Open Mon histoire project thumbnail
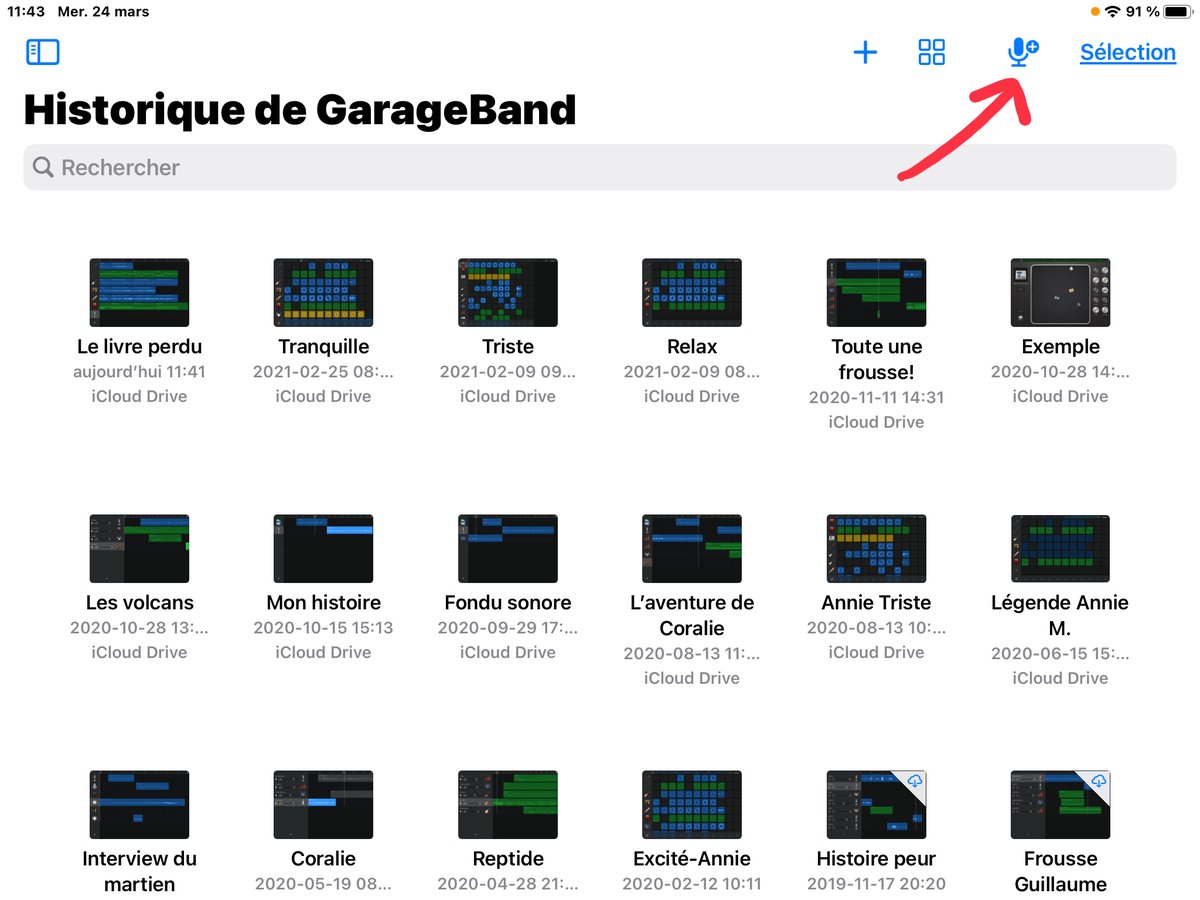The image size is (1200, 900). (x=323, y=548)
